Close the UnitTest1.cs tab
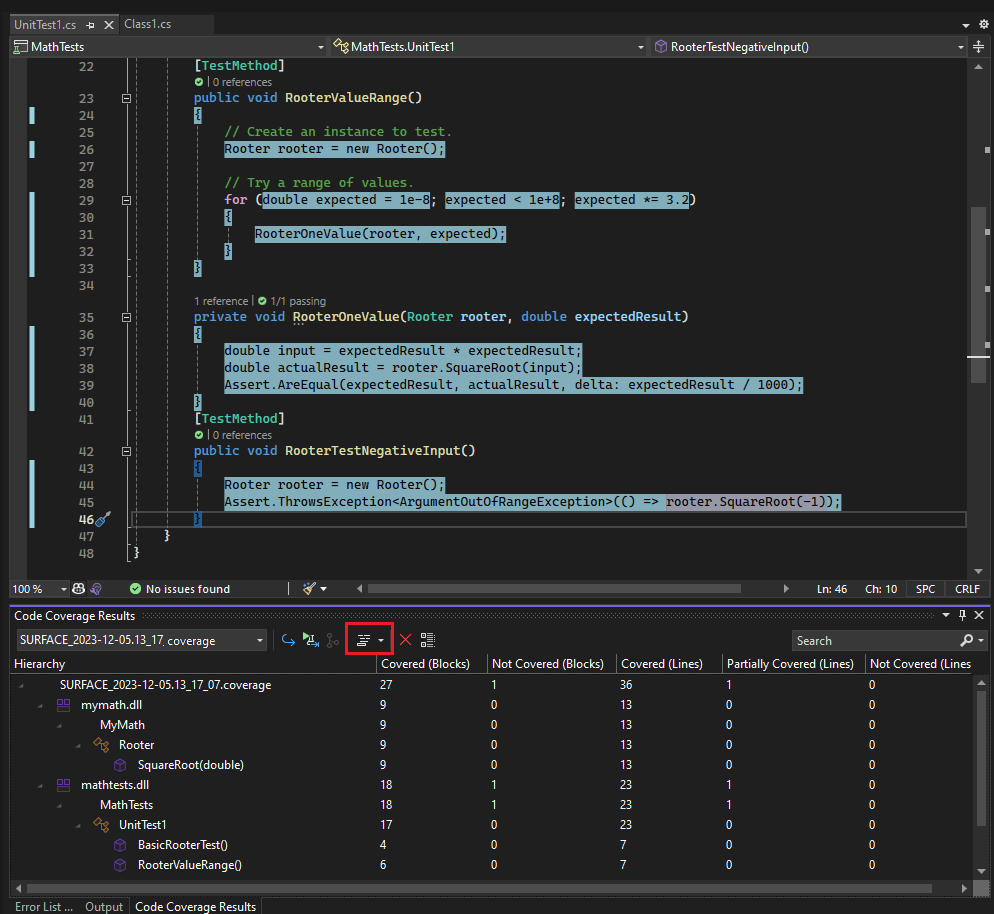The height and width of the screenshot is (914, 994). click(109, 25)
